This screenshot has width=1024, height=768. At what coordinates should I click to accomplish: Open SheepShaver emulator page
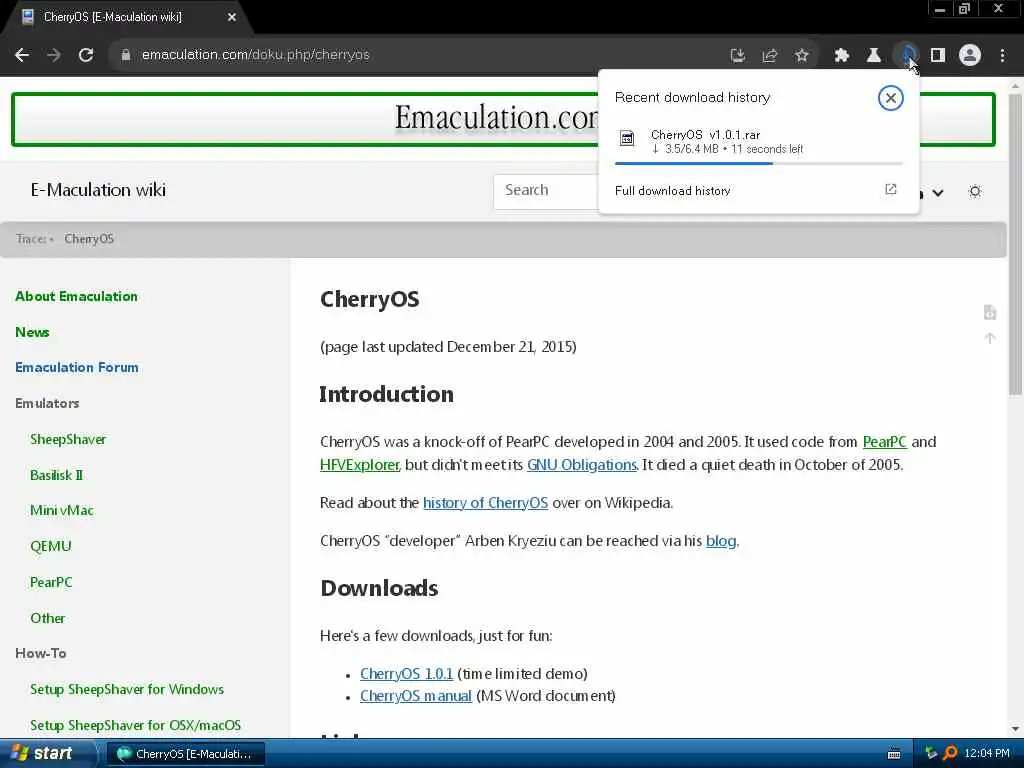[68, 440]
